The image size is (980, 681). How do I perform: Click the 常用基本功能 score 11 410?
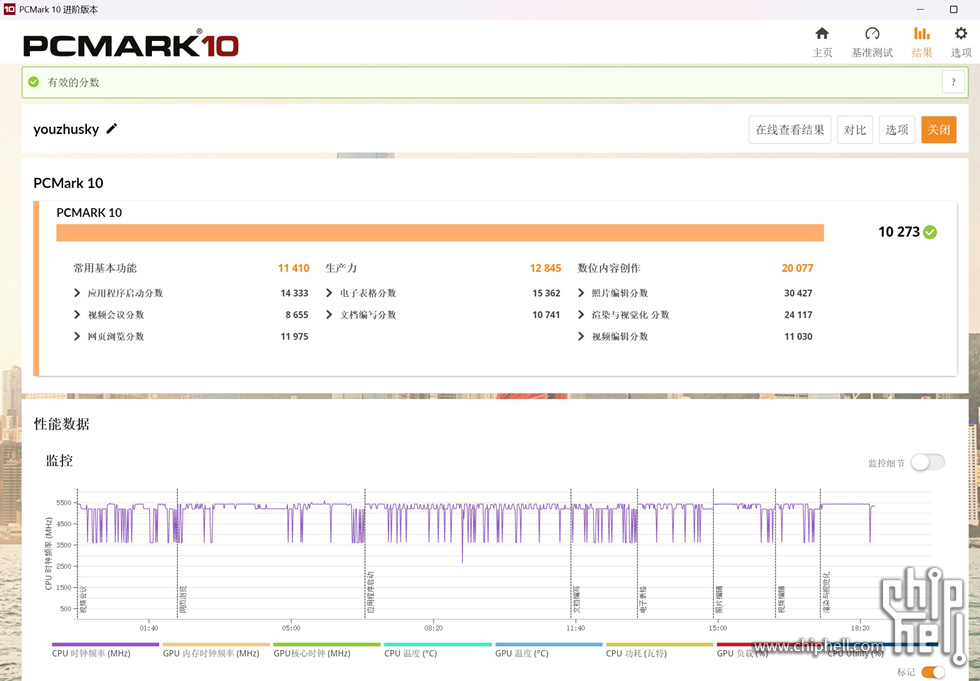point(294,268)
